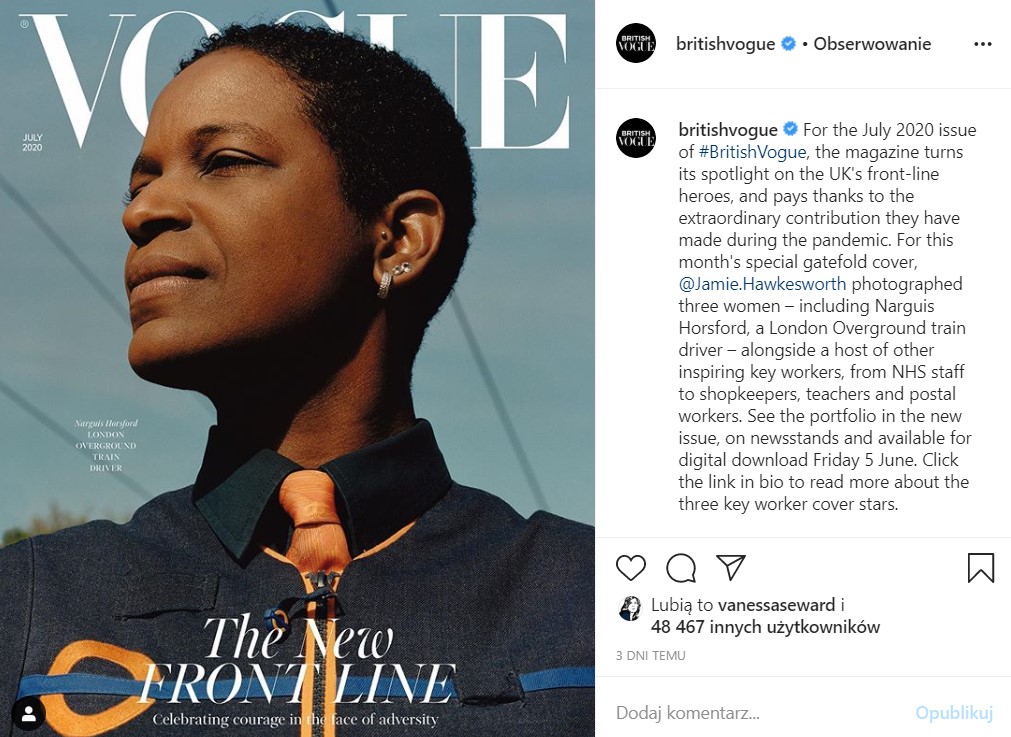Open comments via the speech bubble icon
The width and height of the screenshot is (1011, 737).
[681, 567]
